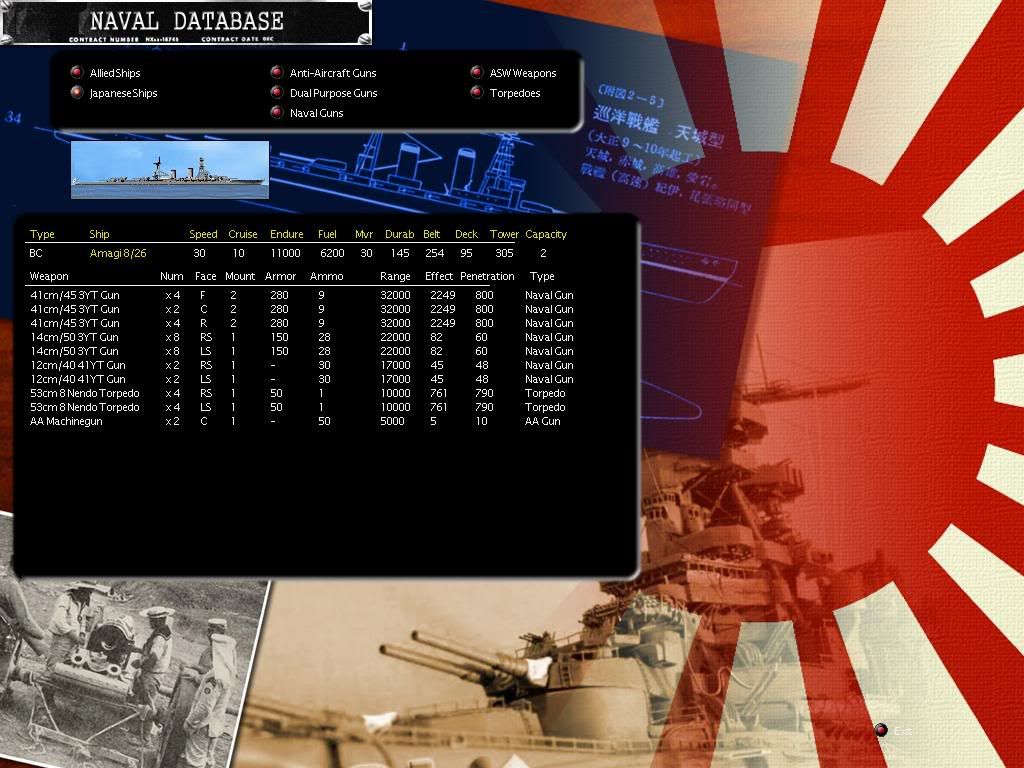Image resolution: width=1024 pixels, height=768 pixels.
Task: Click the 5000 range value for AA Machinegun
Action: click(x=392, y=421)
